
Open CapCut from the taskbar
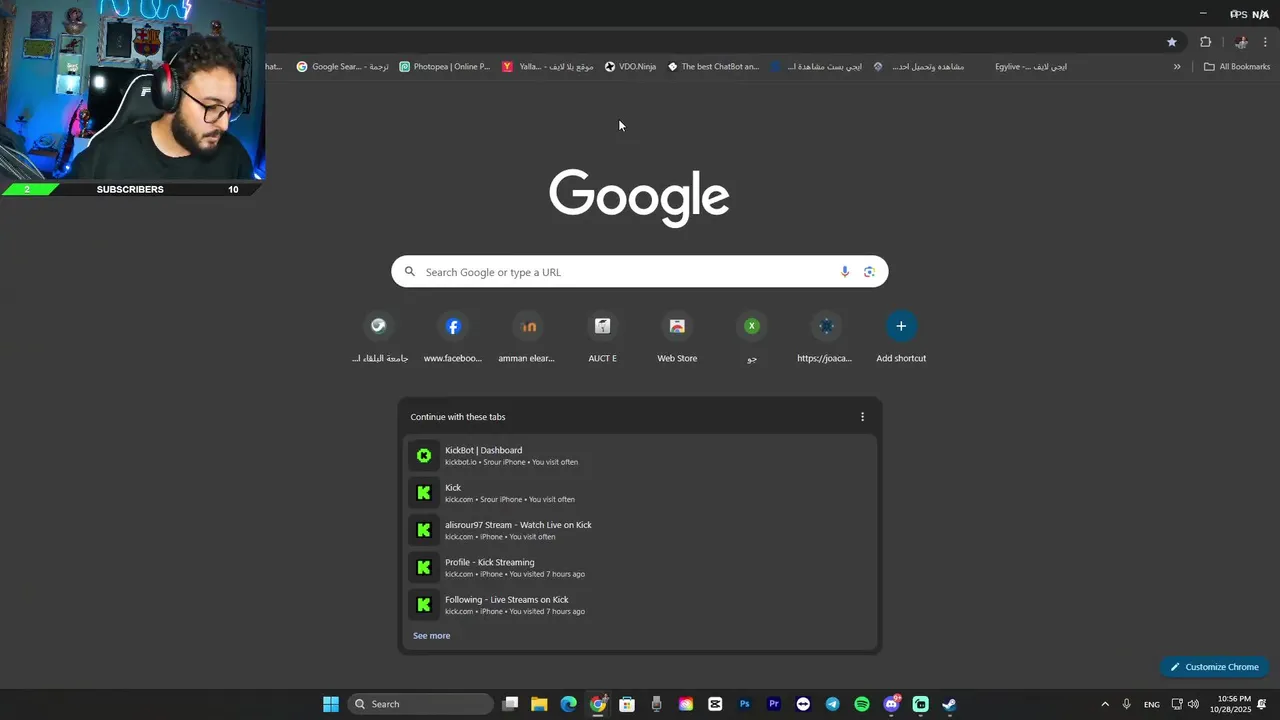click(x=715, y=704)
